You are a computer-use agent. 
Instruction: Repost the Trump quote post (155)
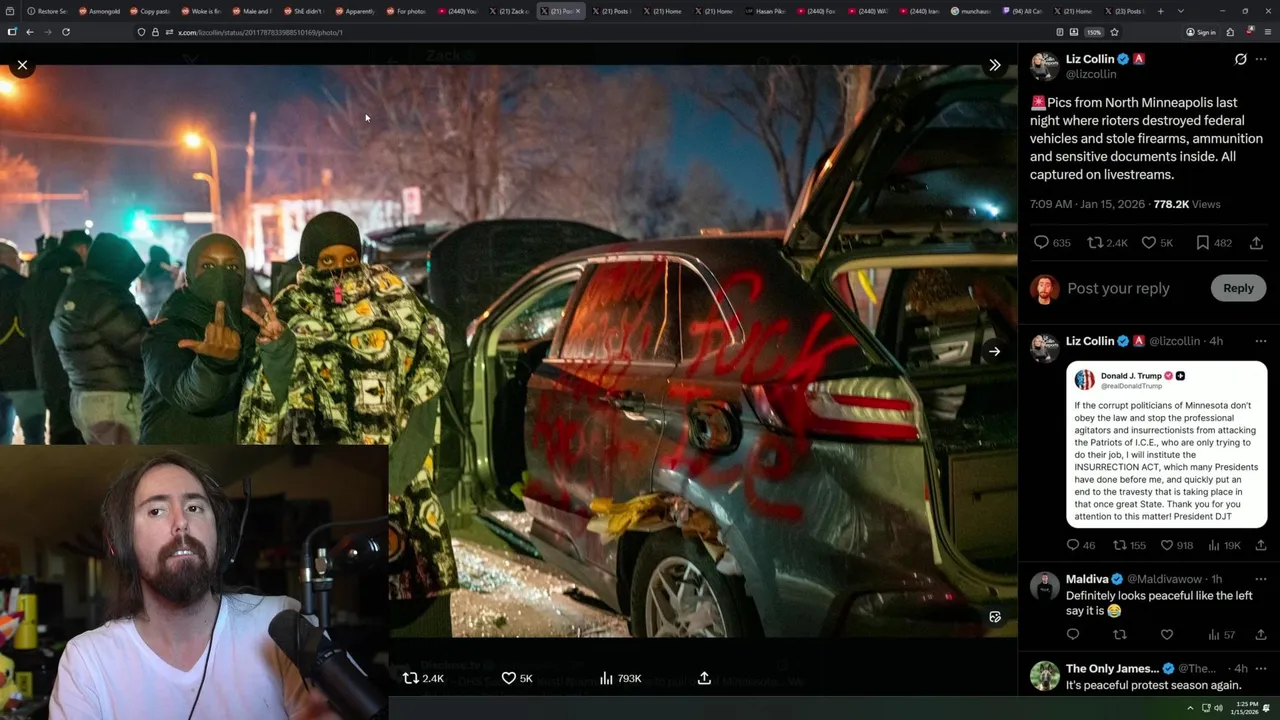tap(1130, 545)
